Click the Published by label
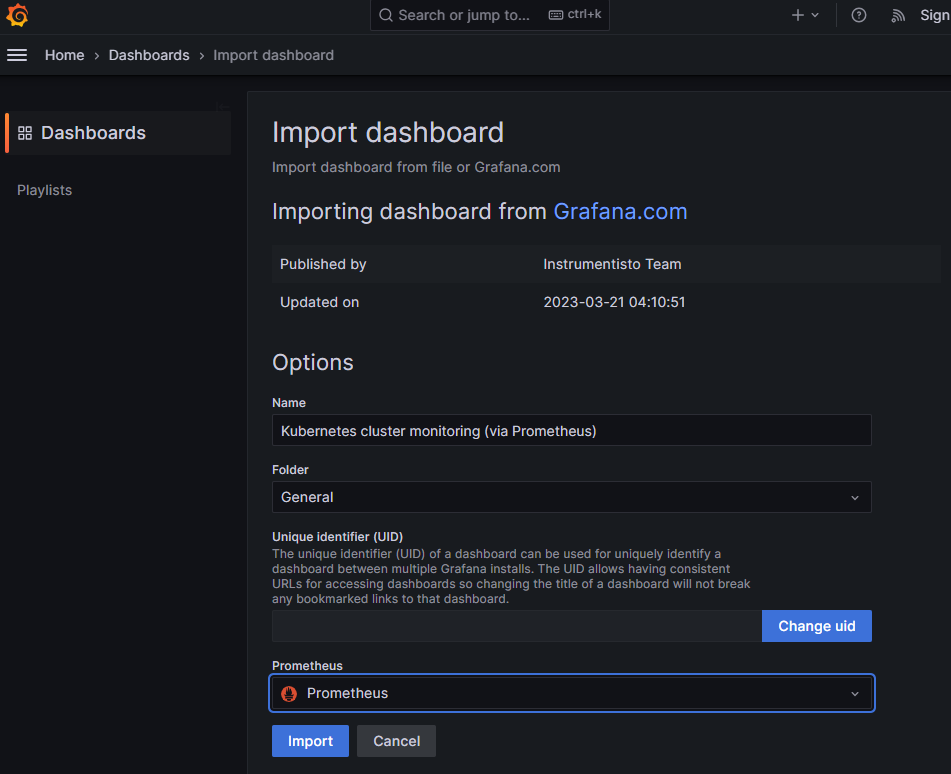The height and width of the screenshot is (774, 951). pos(323,264)
